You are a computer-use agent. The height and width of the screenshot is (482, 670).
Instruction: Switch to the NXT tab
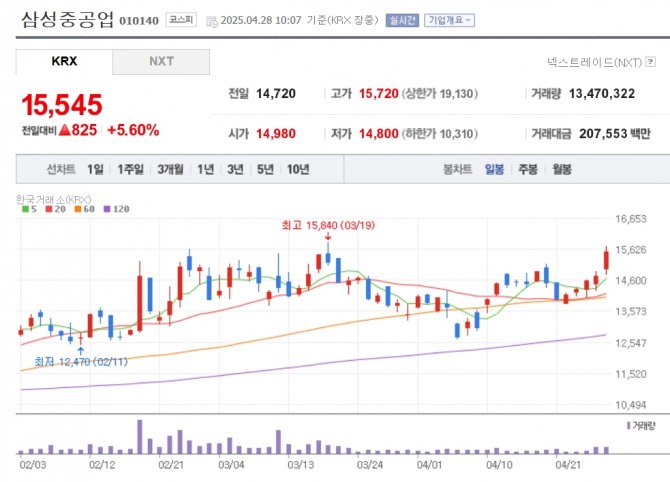click(x=161, y=62)
